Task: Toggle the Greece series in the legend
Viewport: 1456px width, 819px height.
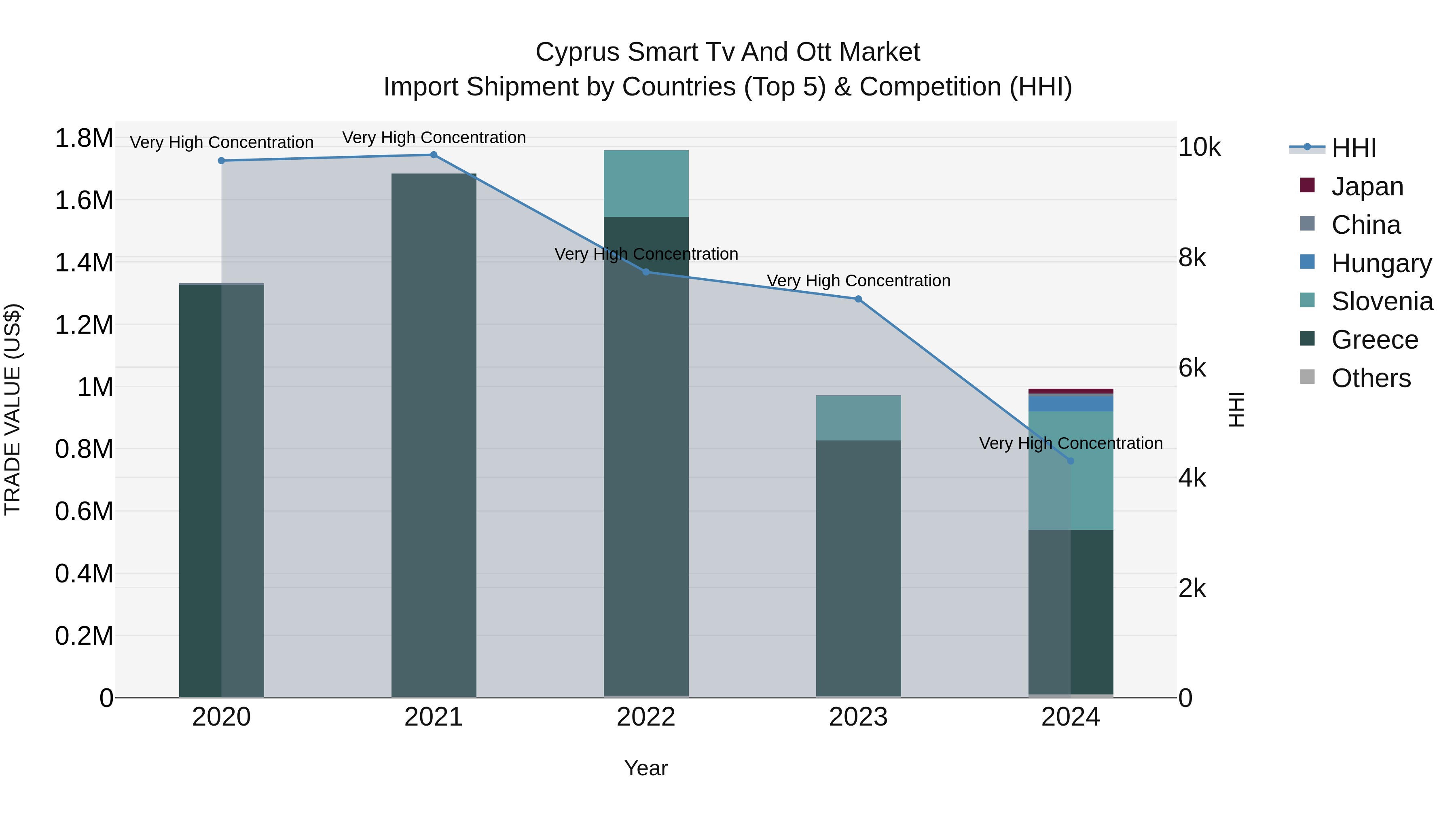Action: (x=1359, y=340)
